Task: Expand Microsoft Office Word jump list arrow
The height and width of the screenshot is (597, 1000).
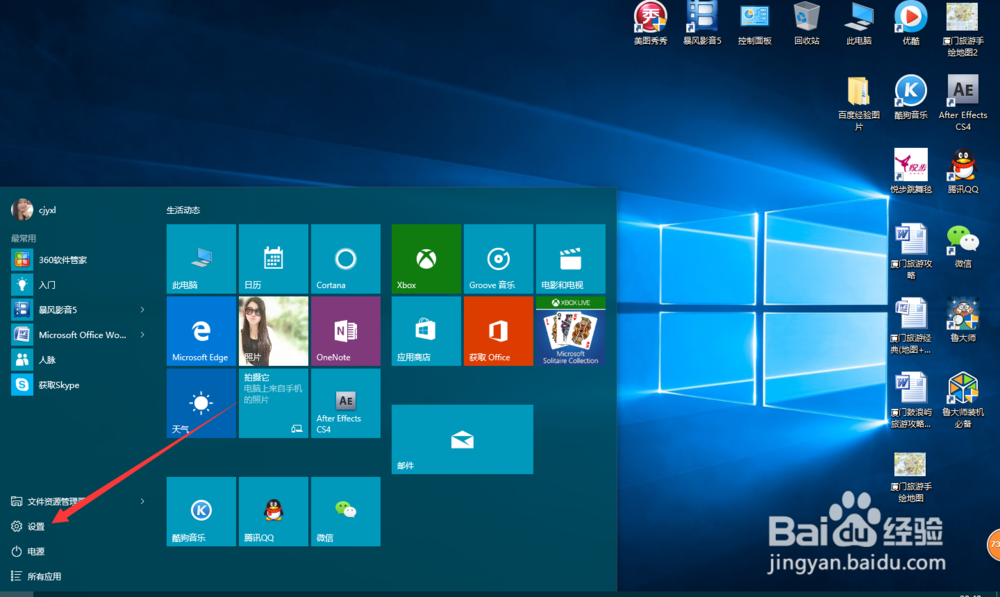Action: tap(142, 334)
